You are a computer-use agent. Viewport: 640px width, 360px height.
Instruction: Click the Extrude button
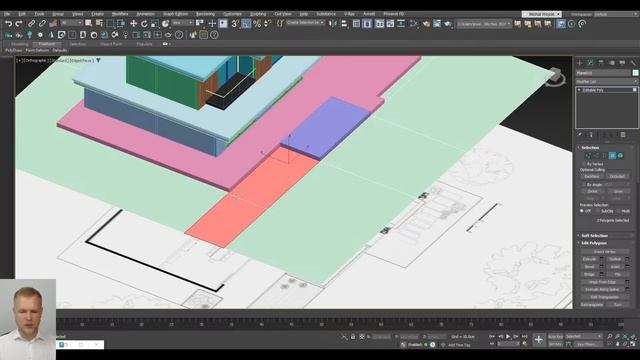[589, 259]
